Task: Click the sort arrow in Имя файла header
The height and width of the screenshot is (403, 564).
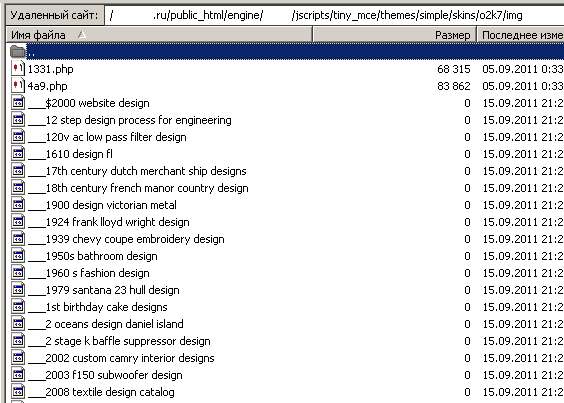Action: point(82,35)
